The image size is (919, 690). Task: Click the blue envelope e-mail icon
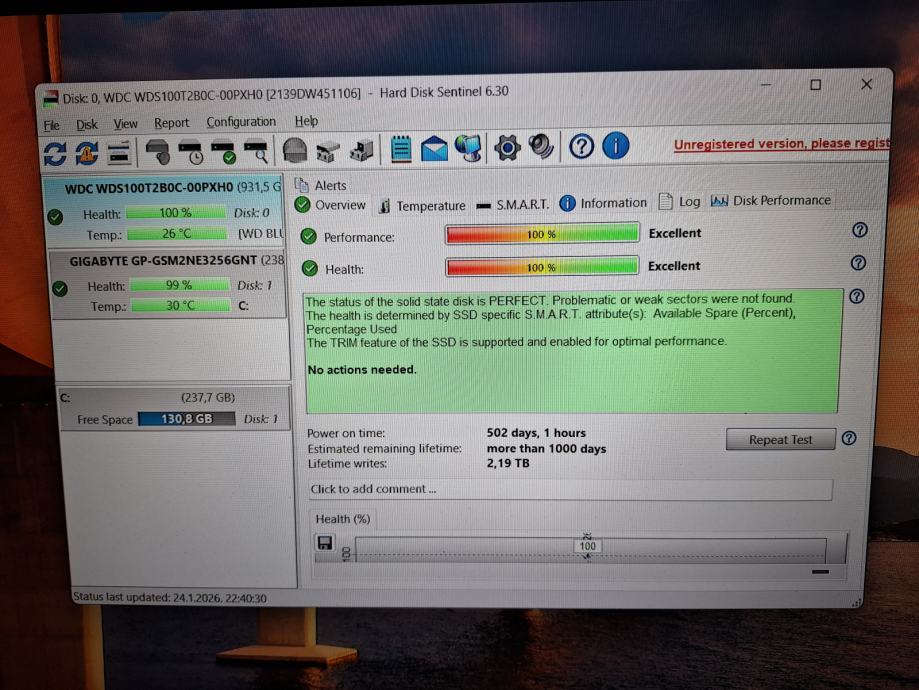tap(434, 148)
